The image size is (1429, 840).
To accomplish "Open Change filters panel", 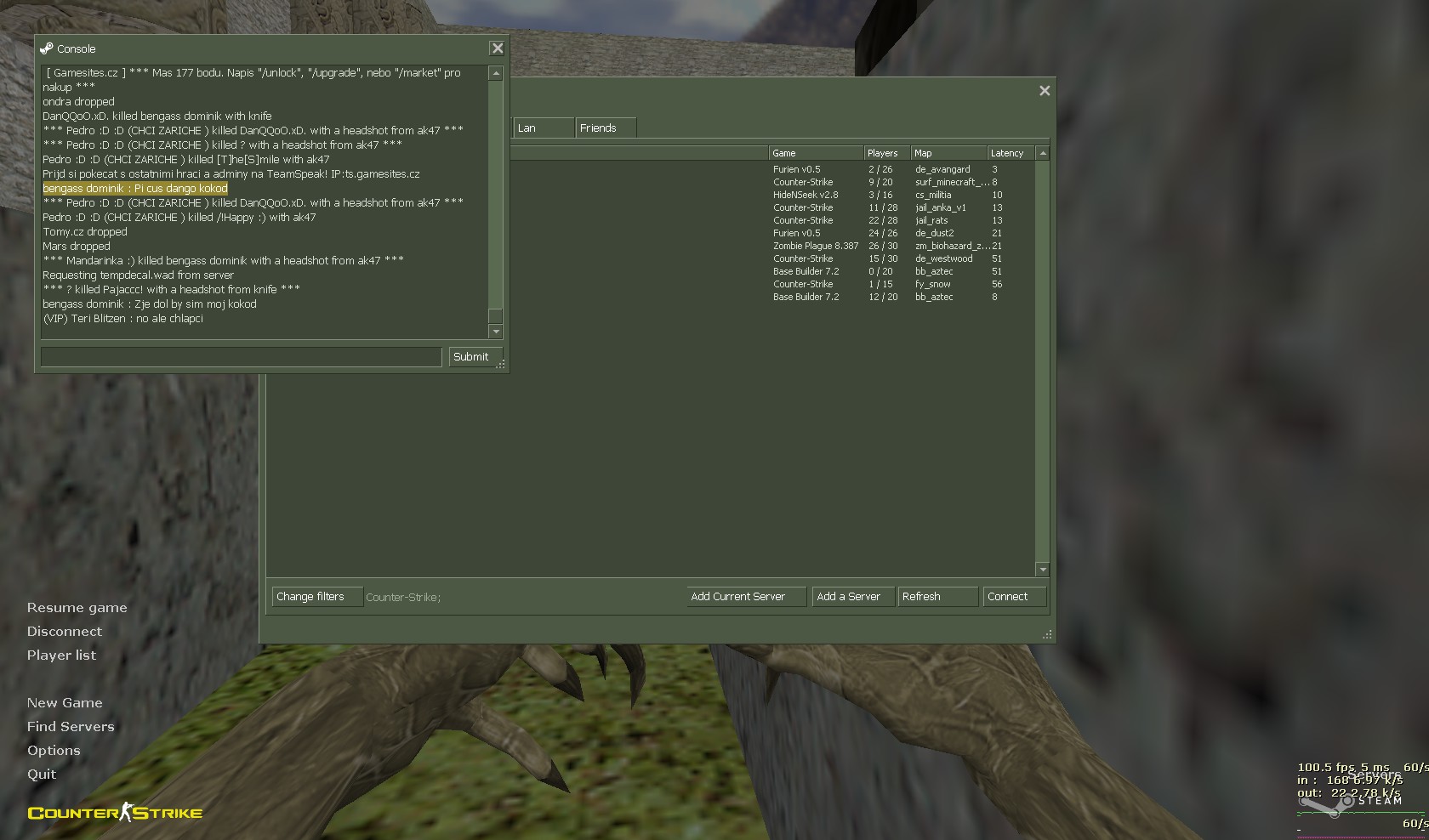I will click(x=317, y=597).
